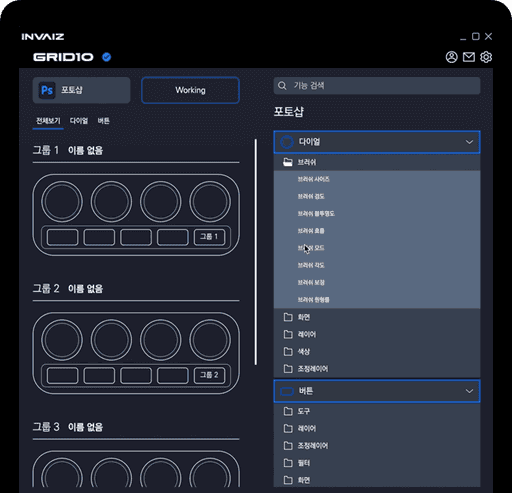Click the vertical scrollbar beside groups
Screen dimensions: 512x493
coord(256,252)
